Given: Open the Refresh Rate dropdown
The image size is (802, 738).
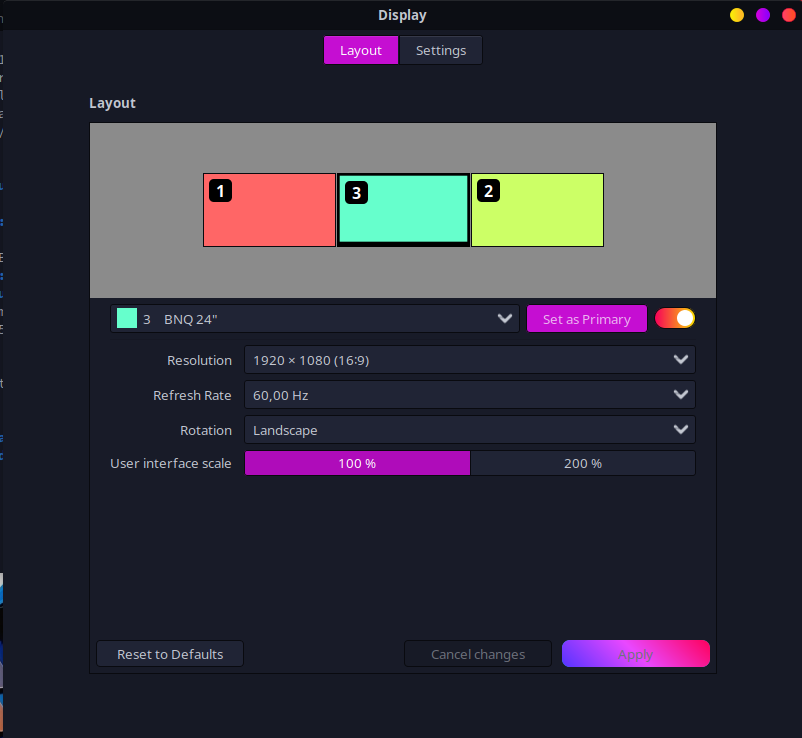Looking at the screenshot, I should (x=469, y=395).
